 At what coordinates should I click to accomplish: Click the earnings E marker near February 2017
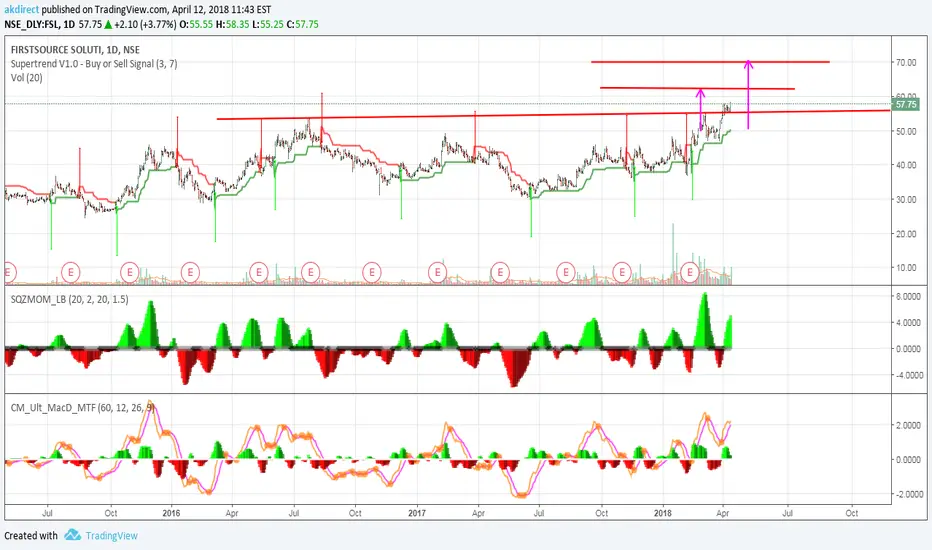[x=437, y=272]
